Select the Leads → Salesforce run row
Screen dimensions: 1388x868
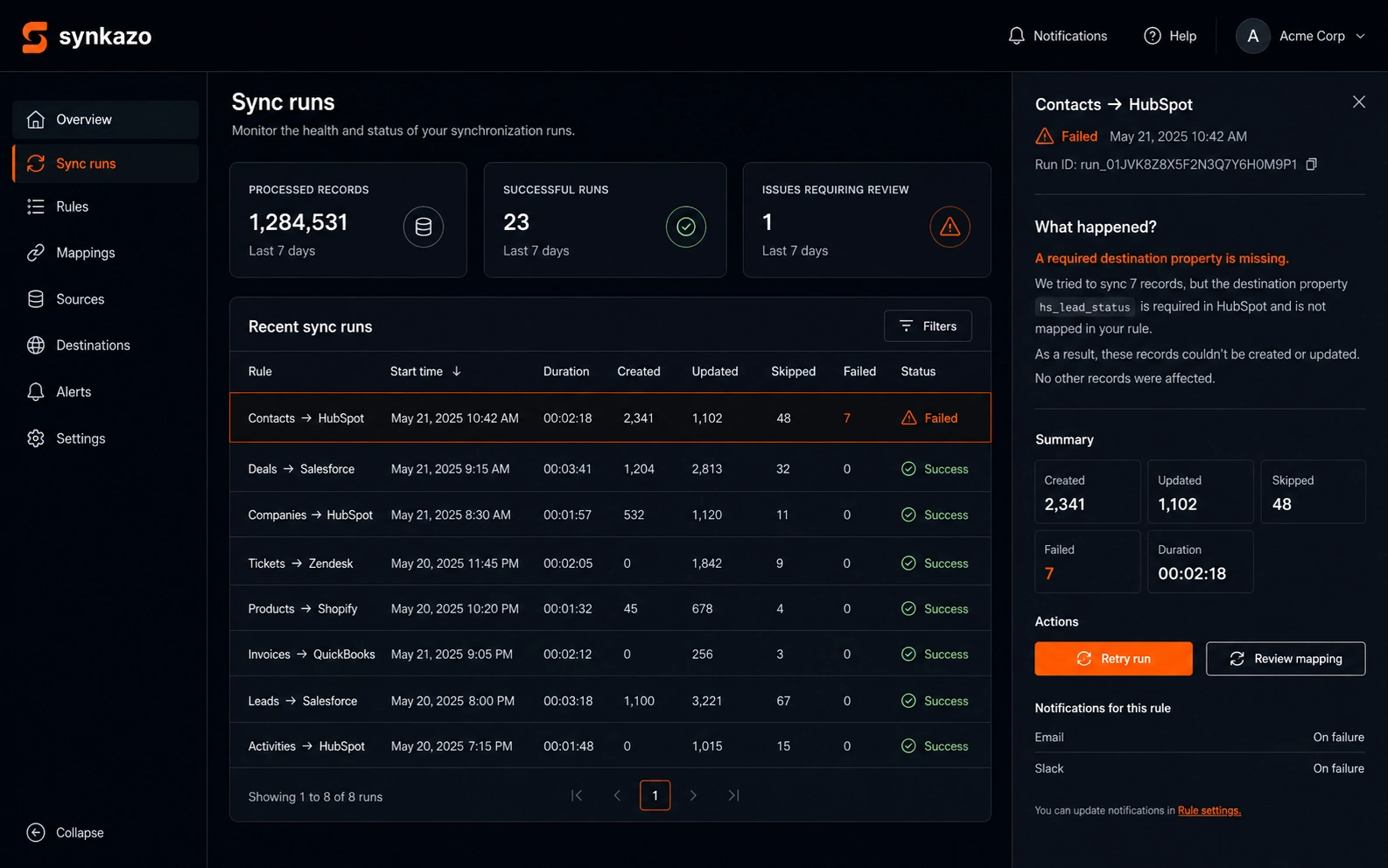[610, 701]
